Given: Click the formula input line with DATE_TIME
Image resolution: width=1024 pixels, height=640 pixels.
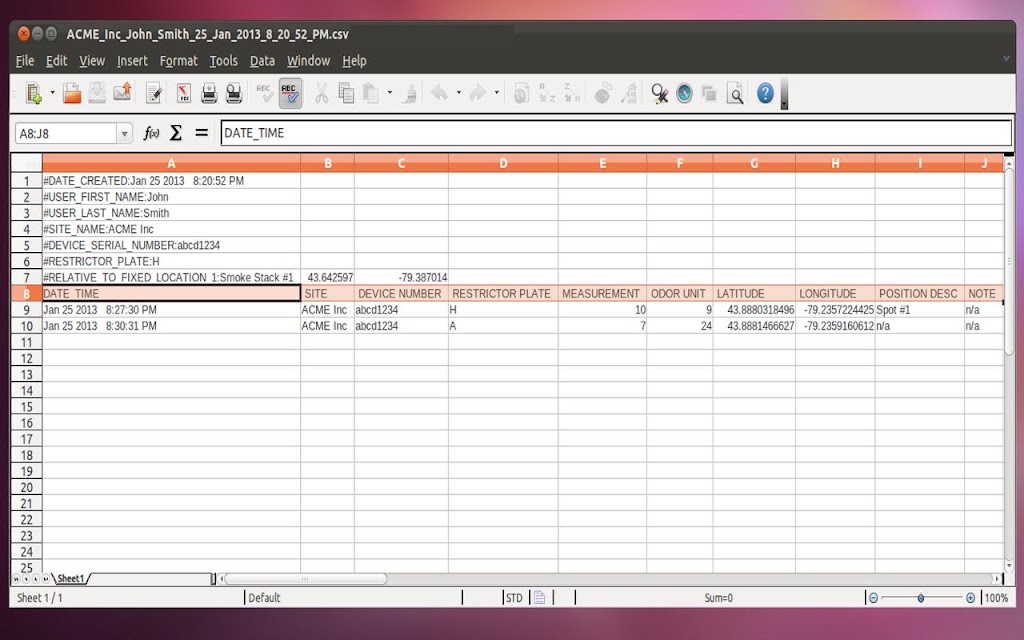Looking at the screenshot, I should click(x=616, y=133).
